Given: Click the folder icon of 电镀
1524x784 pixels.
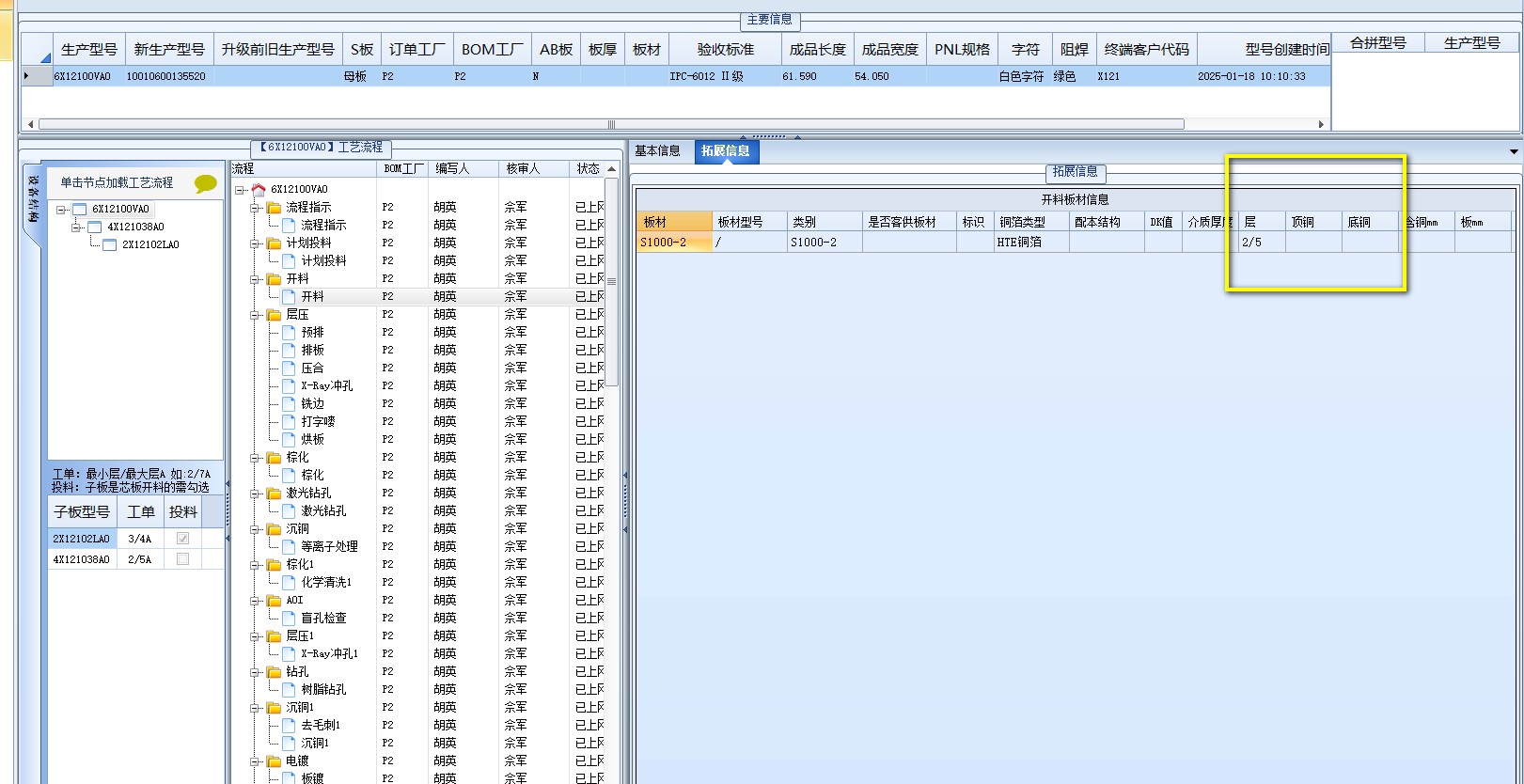Looking at the screenshot, I should click(x=274, y=760).
